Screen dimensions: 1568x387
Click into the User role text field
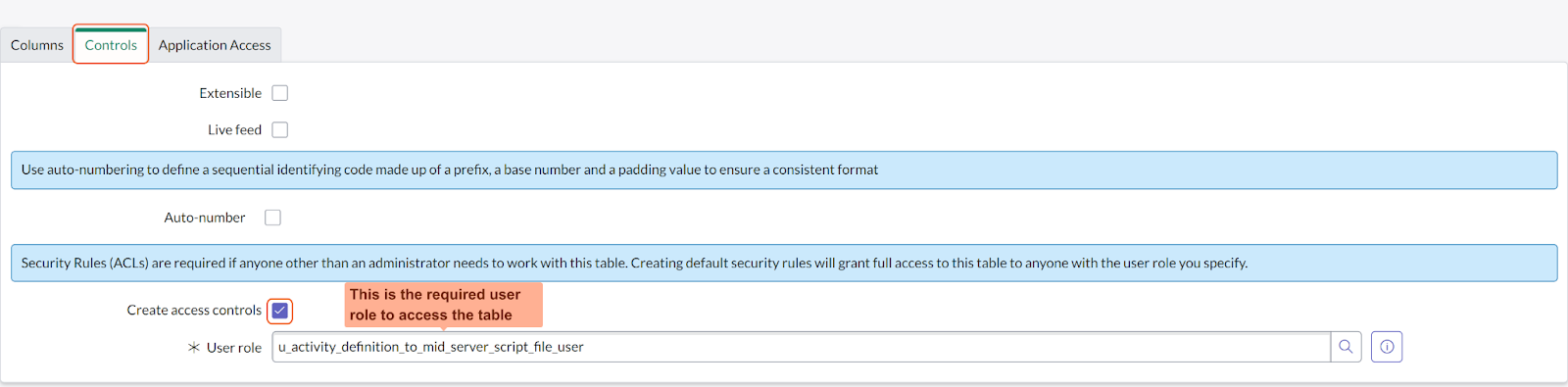coord(801,347)
